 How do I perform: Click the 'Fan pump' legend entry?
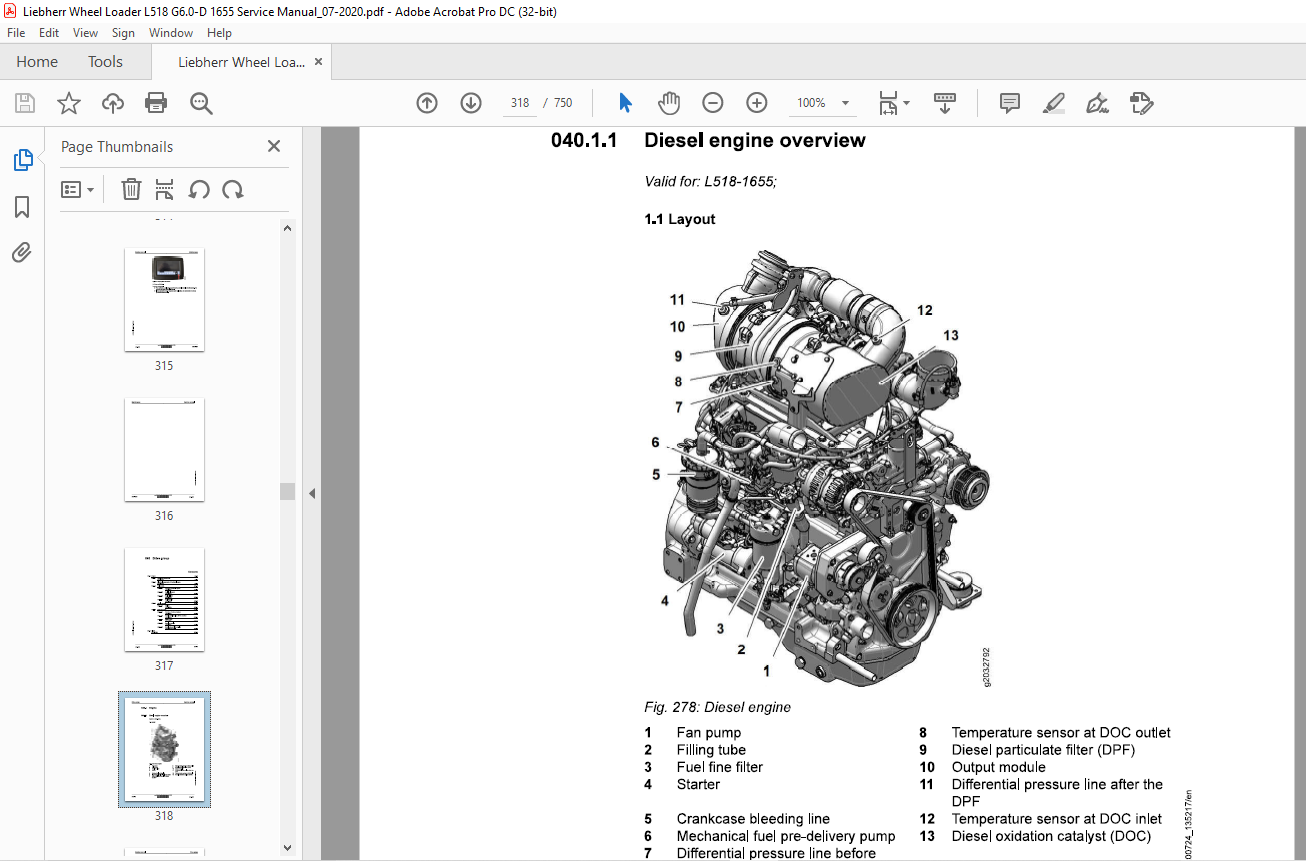pos(709,733)
